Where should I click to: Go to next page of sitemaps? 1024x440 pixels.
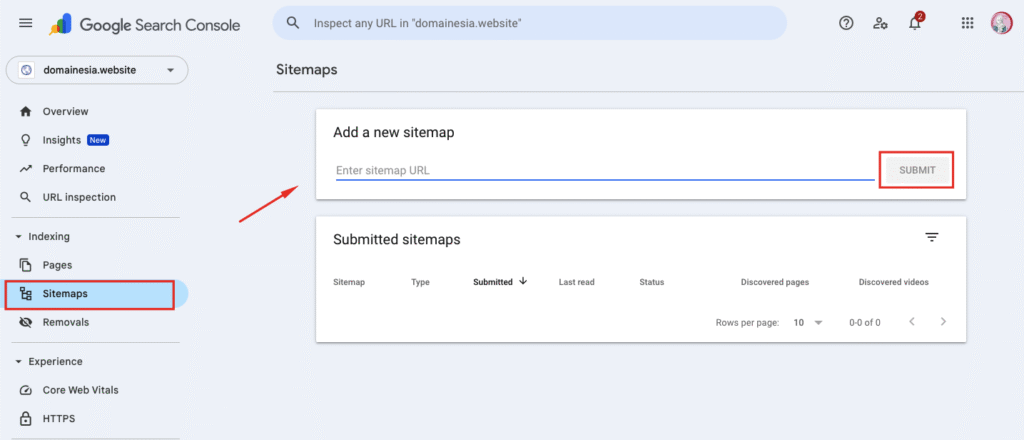pyautogui.click(x=942, y=321)
